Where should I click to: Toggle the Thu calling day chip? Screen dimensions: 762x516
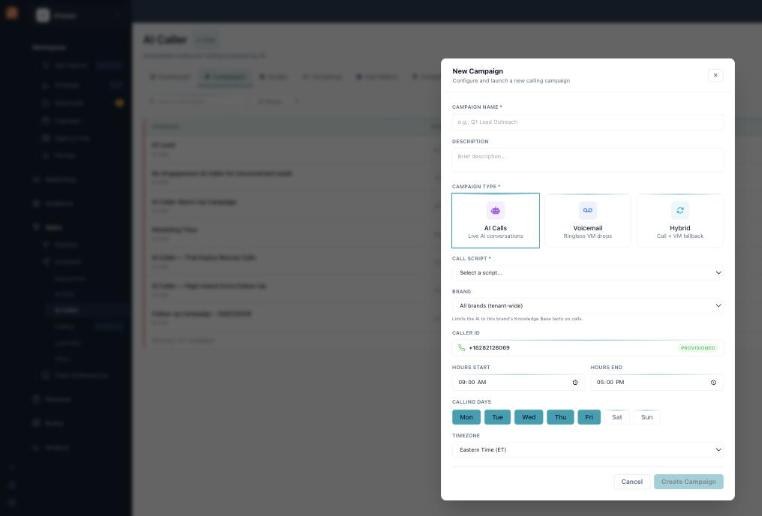(x=560, y=417)
